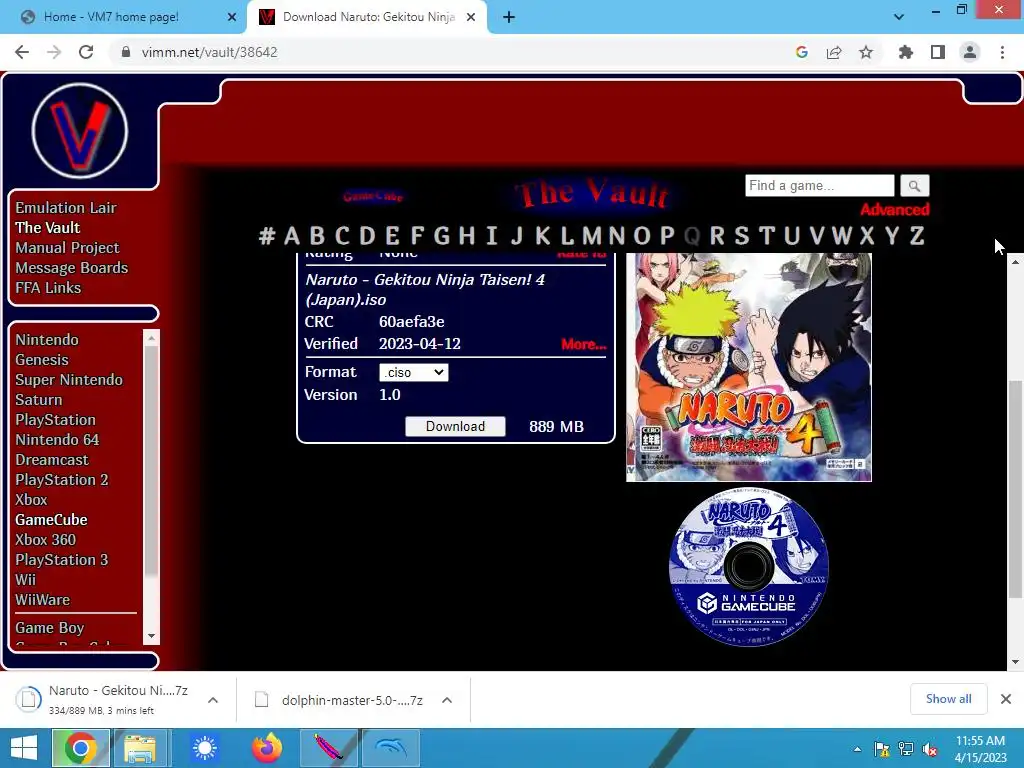Select Xbox 360 in console list
Viewport: 1024px width, 768px height.
tap(46, 540)
